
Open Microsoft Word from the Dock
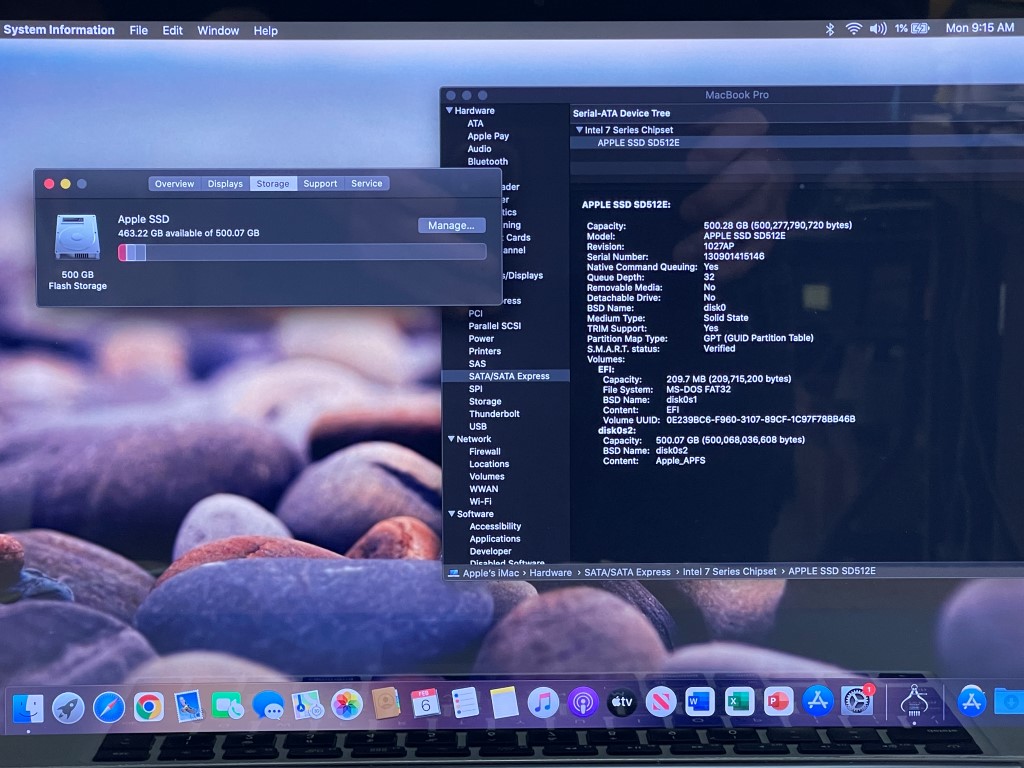tap(700, 702)
